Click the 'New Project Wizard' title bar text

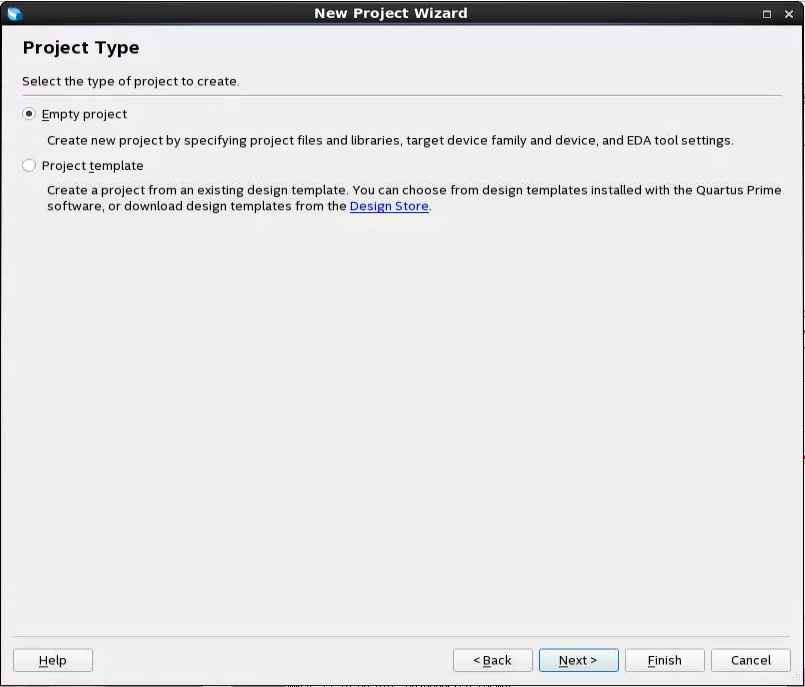coord(390,13)
